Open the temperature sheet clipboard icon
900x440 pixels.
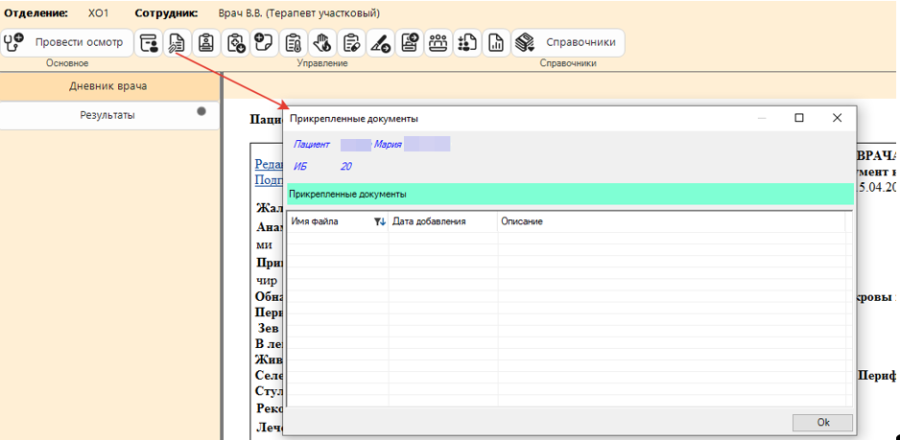pos(293,42)
